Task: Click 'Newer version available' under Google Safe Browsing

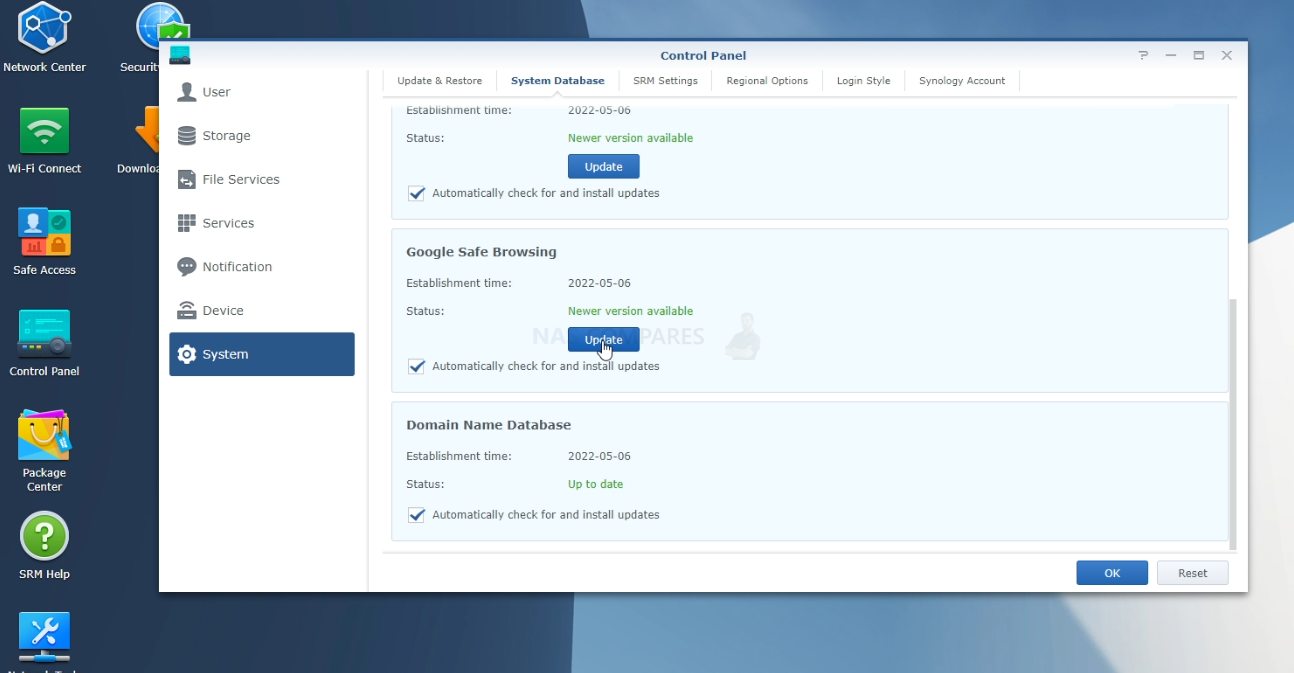Action: pos(631,311)
